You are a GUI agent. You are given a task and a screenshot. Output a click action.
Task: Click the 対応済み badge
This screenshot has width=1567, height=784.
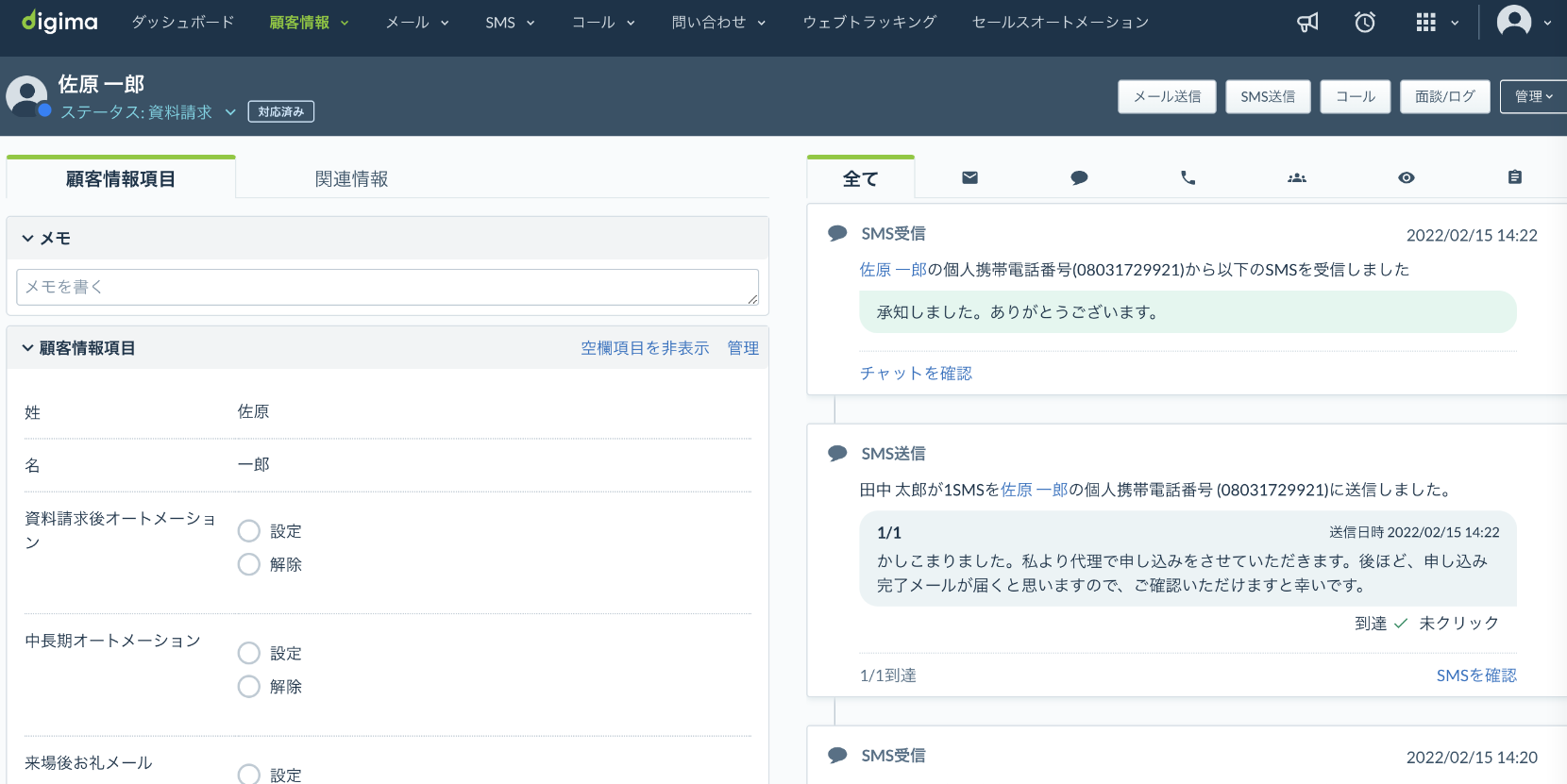pos(281,111)
